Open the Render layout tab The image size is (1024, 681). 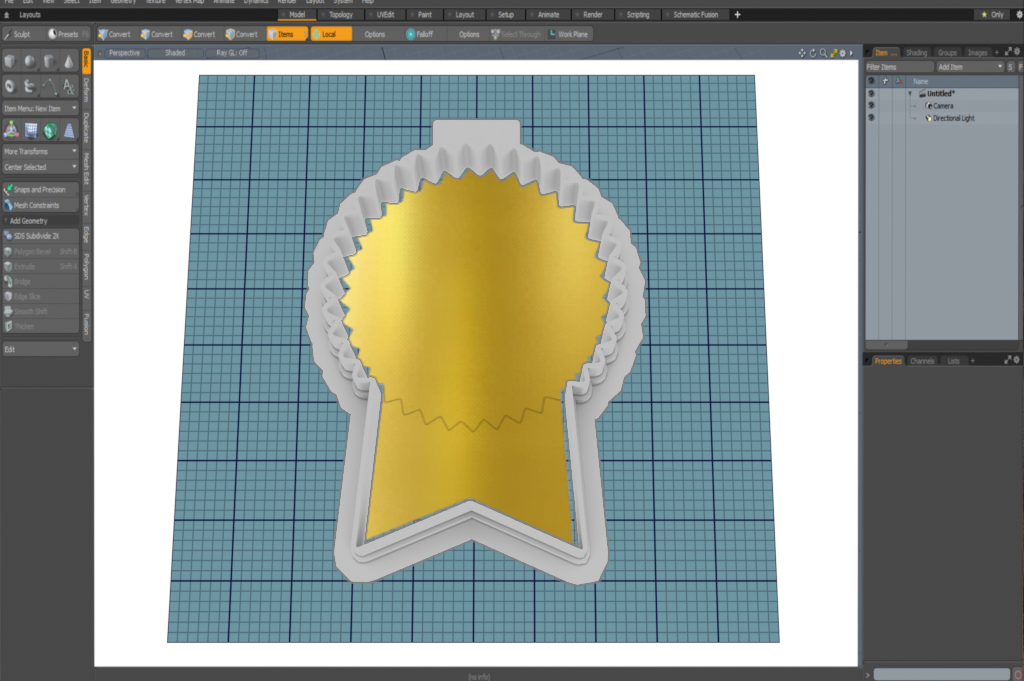pyautogui.click(x=592, y=14)
